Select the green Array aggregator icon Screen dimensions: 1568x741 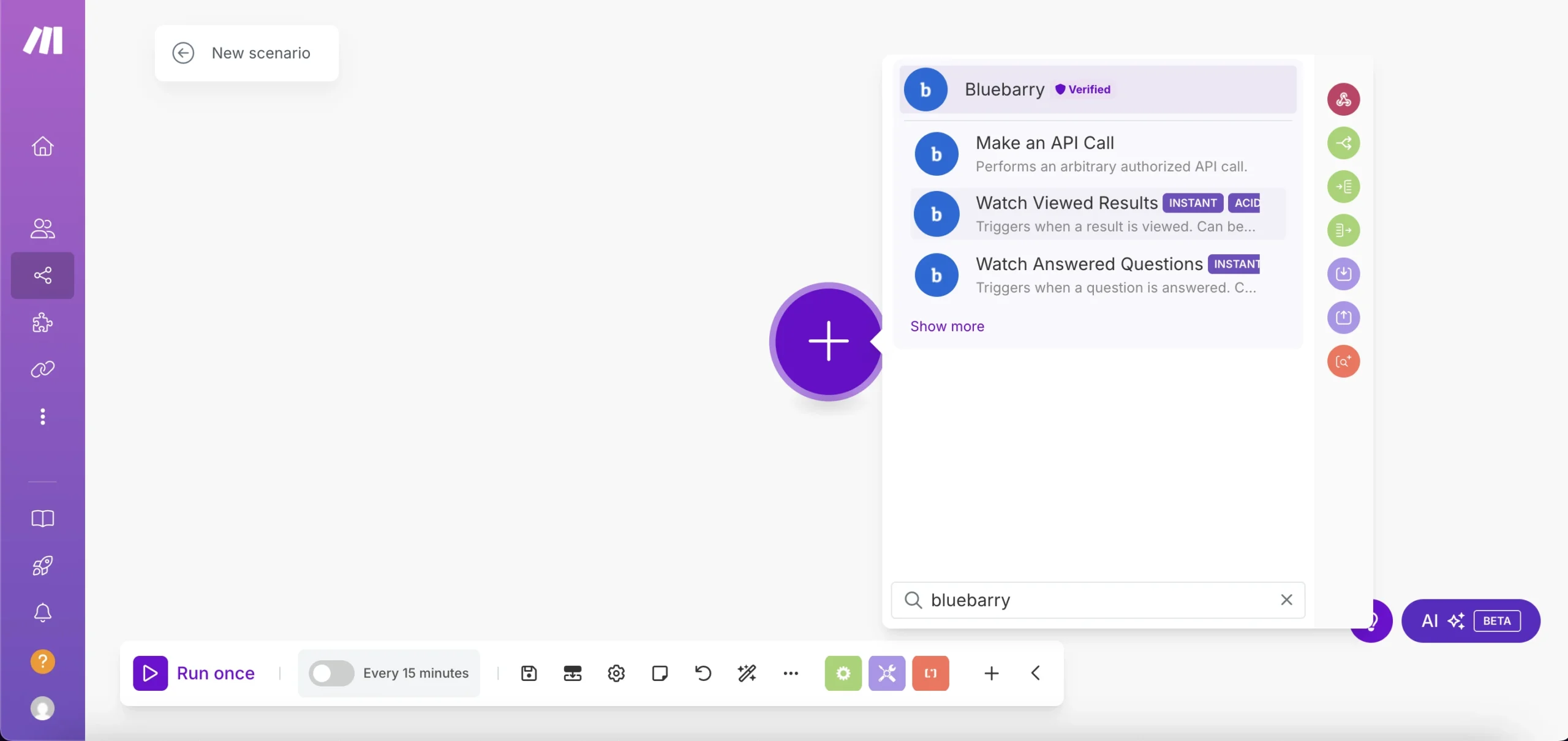(x=1344, y=187)
